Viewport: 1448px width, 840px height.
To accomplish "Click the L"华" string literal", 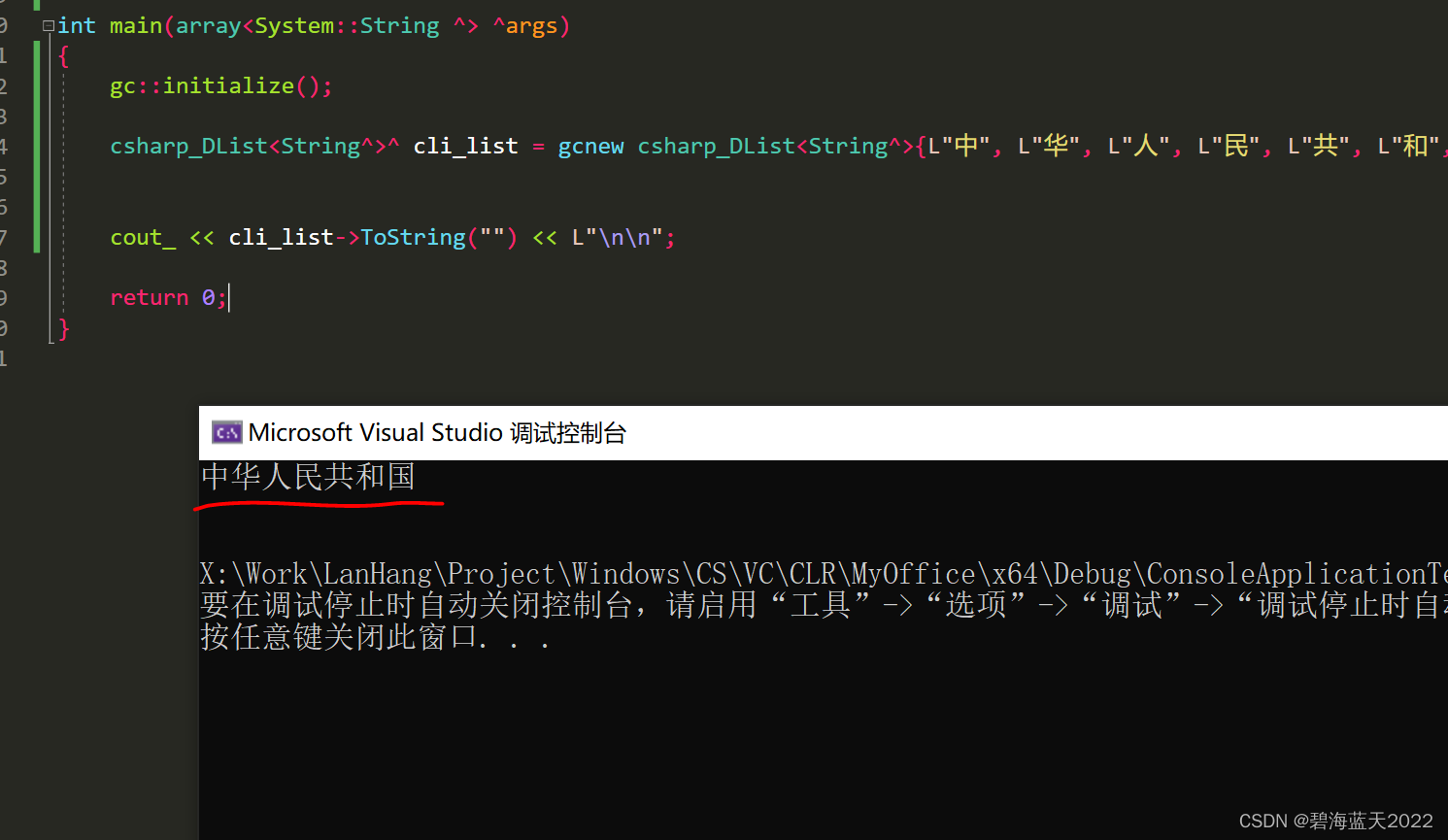I will [x=1048, y=147].
